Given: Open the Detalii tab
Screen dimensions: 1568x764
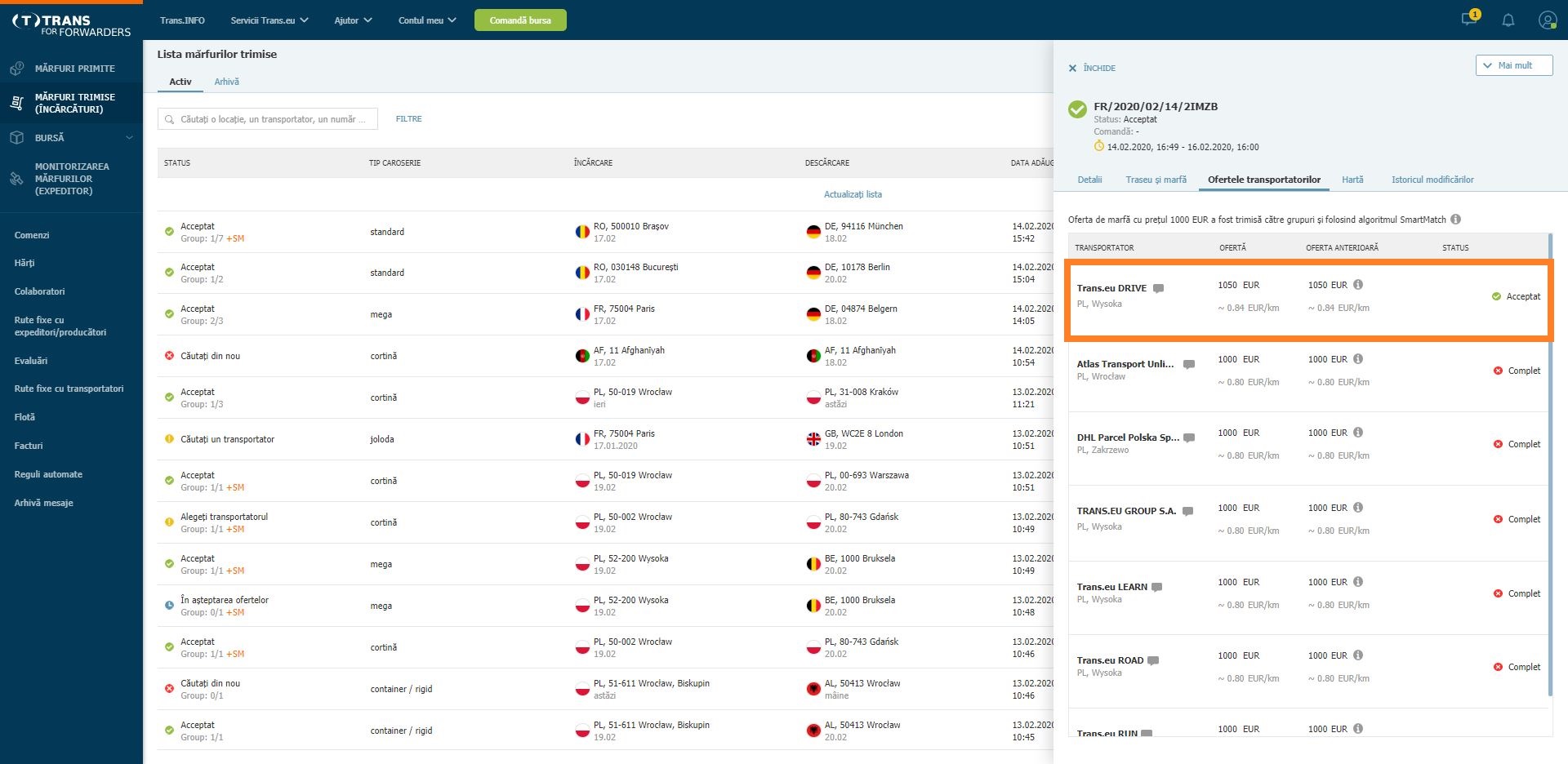Looking at the screenshot, I should (1089, 180).
